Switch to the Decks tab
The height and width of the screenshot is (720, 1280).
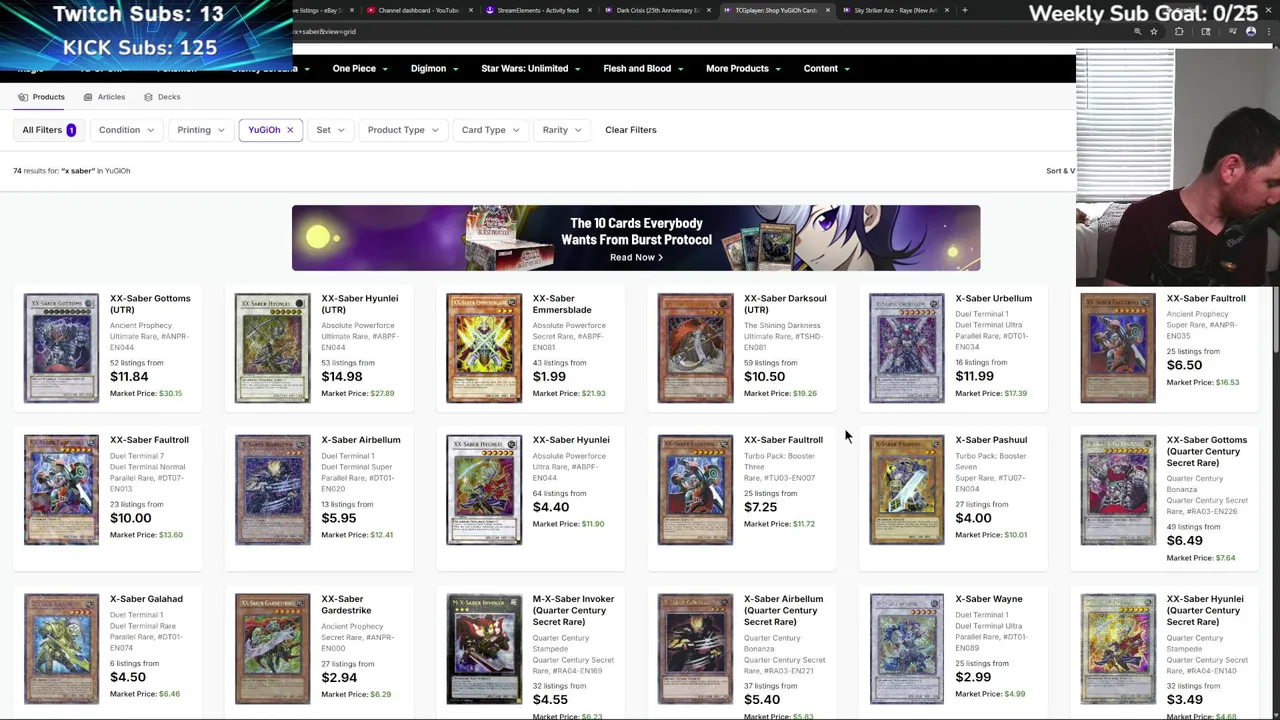(x=162, y=97)
